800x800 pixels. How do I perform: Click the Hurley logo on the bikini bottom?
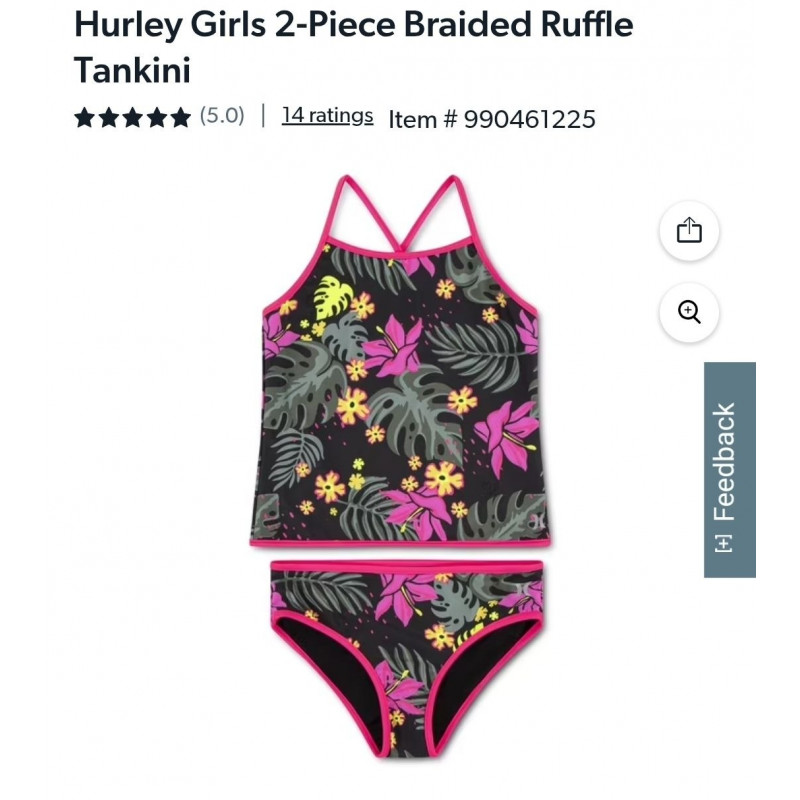[x=522, y=589]
